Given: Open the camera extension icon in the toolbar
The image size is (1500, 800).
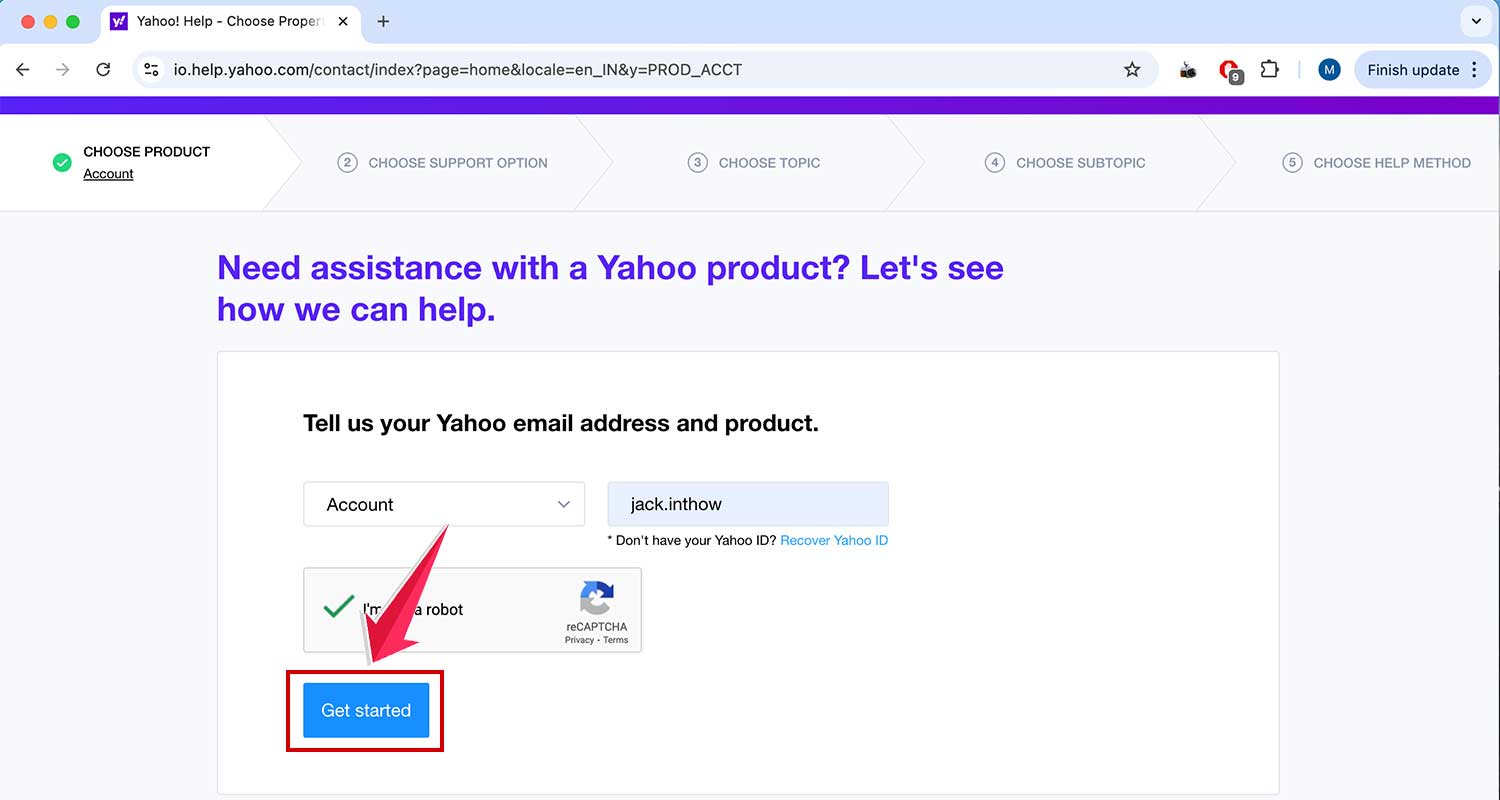Looking at the screenshot, I should pyautogui.click(x=1187, y=69).
